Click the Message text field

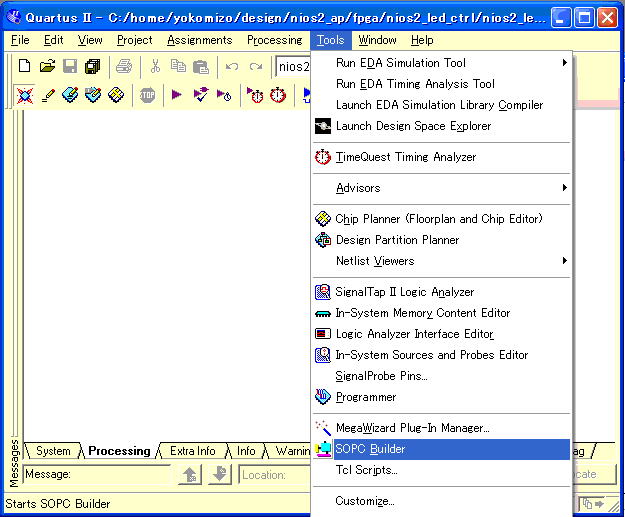point(97,474)
